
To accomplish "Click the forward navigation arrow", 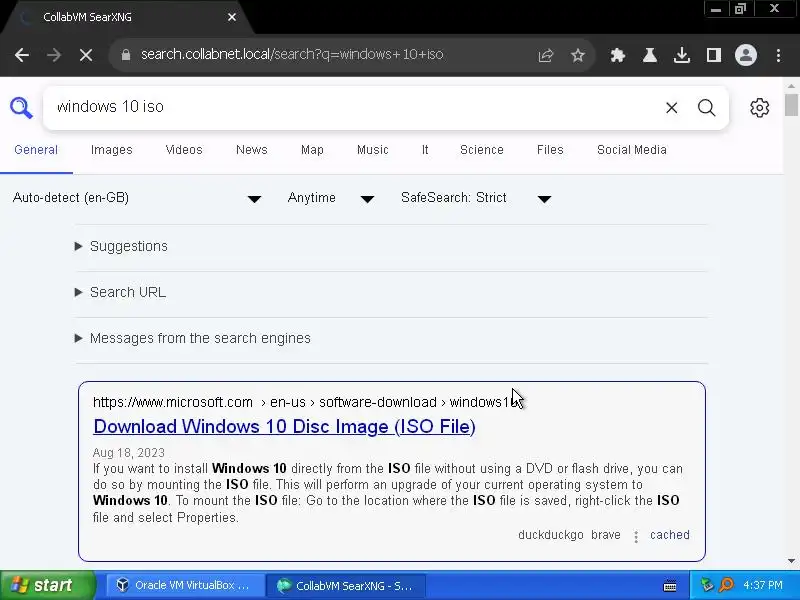I will 54,55.
